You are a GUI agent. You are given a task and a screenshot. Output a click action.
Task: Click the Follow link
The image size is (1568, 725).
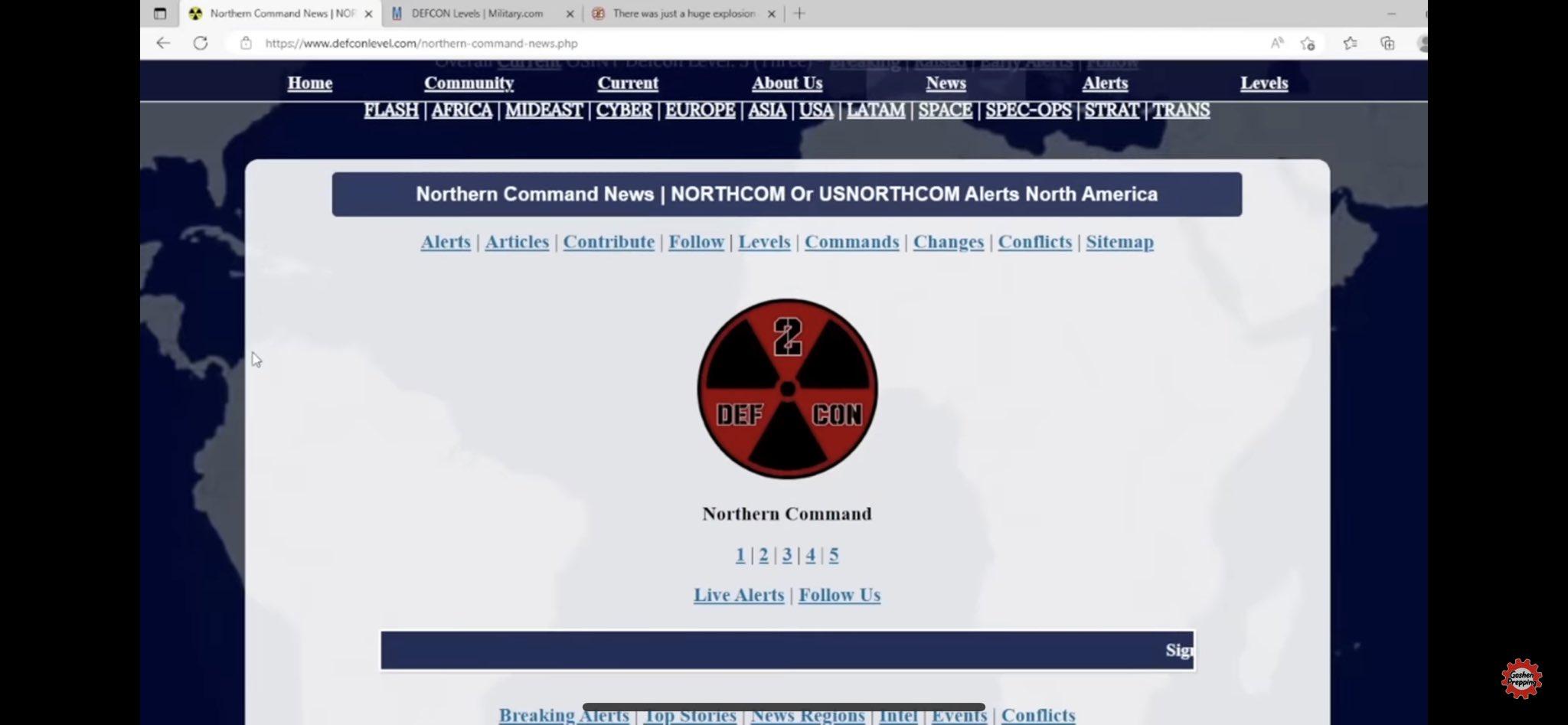coord(696,242)
